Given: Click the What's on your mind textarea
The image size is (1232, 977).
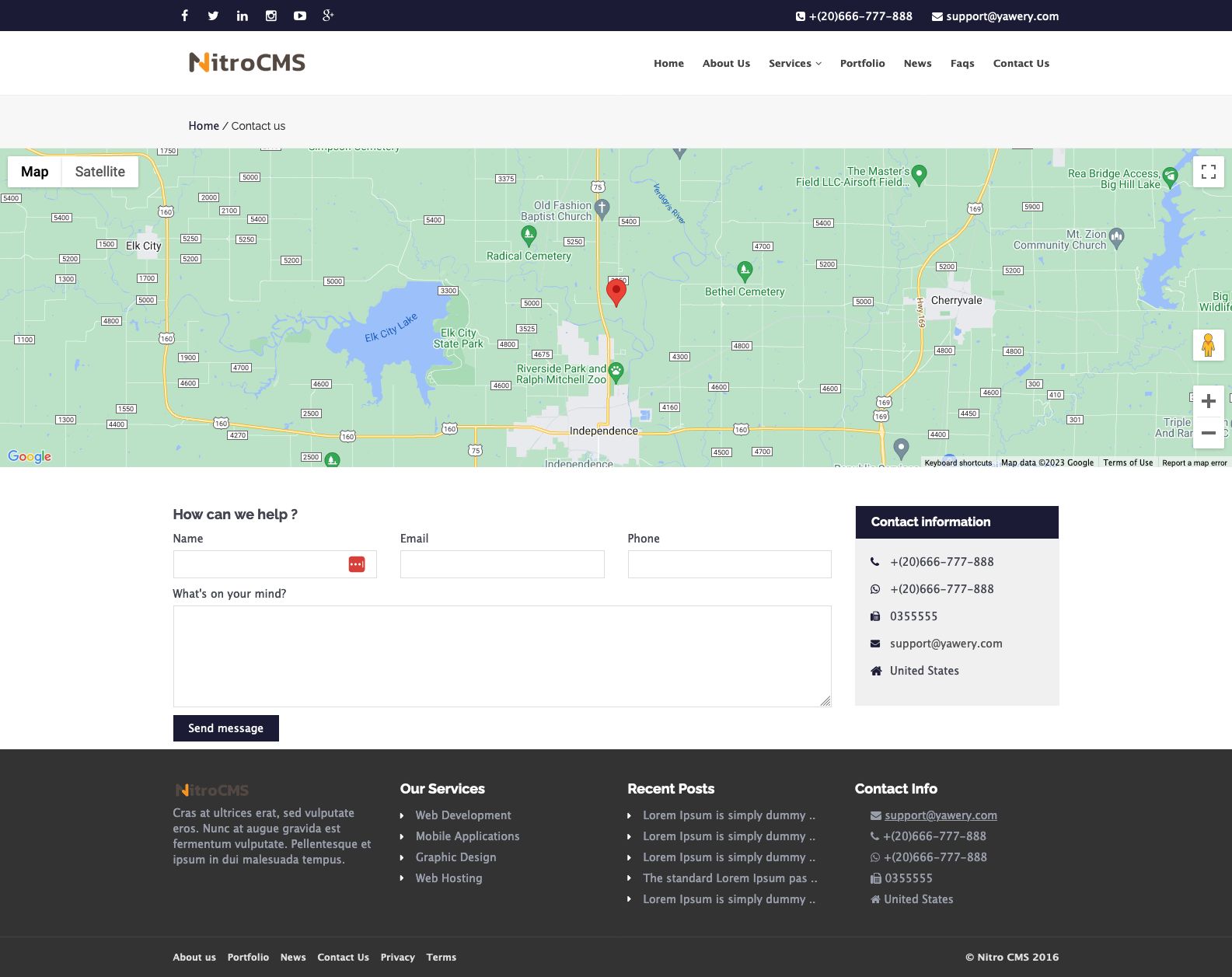Looking at the screenshot, I should coord(502,656).
